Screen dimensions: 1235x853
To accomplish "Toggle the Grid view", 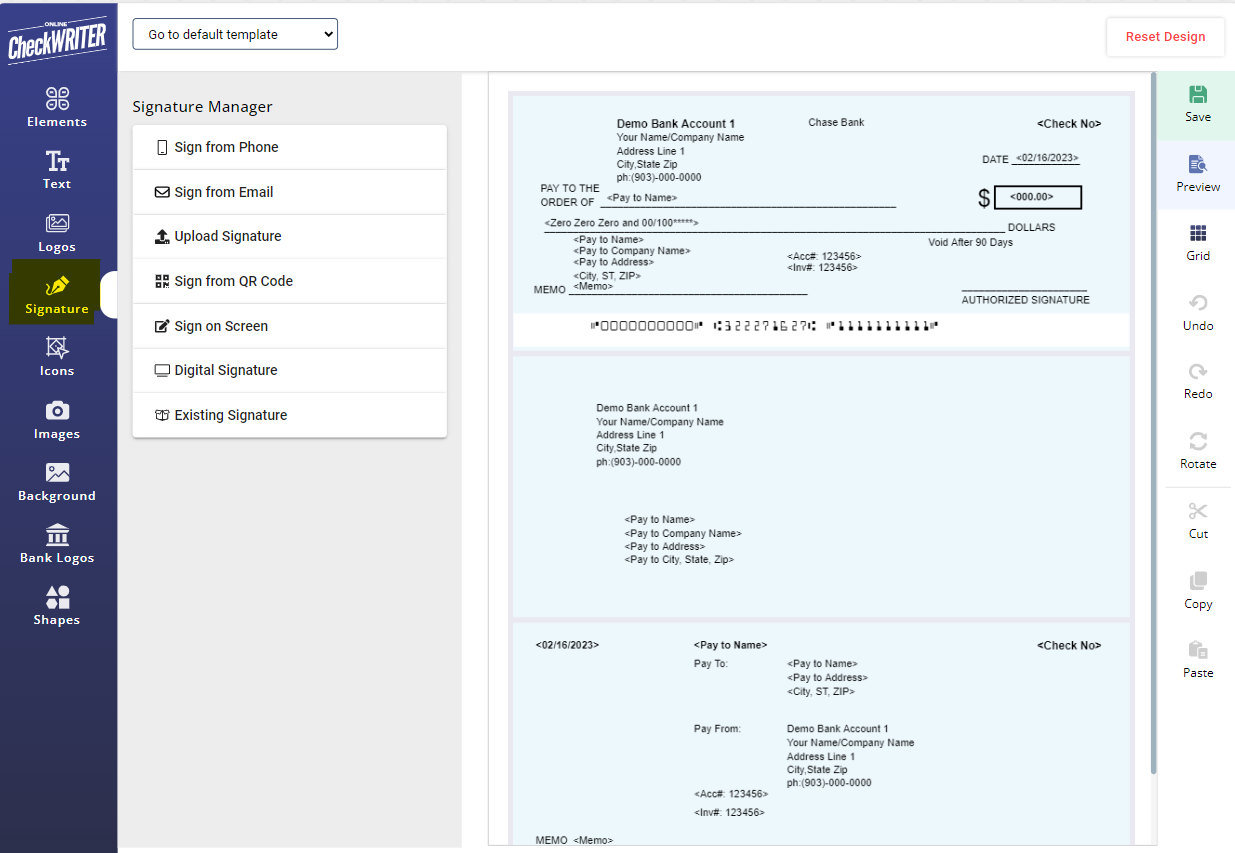I will [1198, 243].
